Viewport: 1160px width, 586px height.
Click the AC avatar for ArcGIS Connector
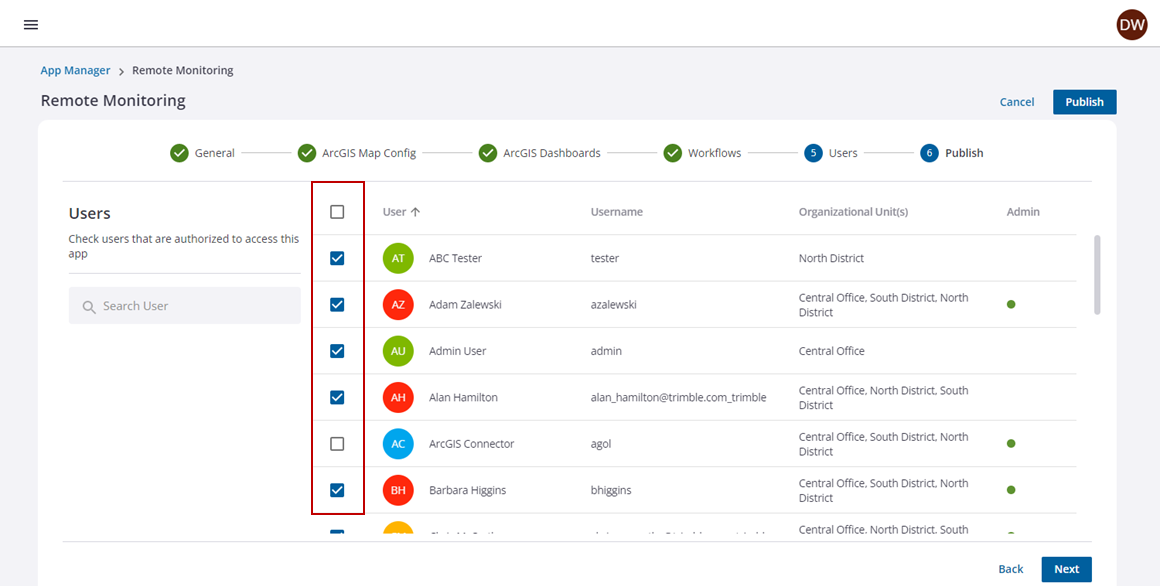[x=398, y=444]
